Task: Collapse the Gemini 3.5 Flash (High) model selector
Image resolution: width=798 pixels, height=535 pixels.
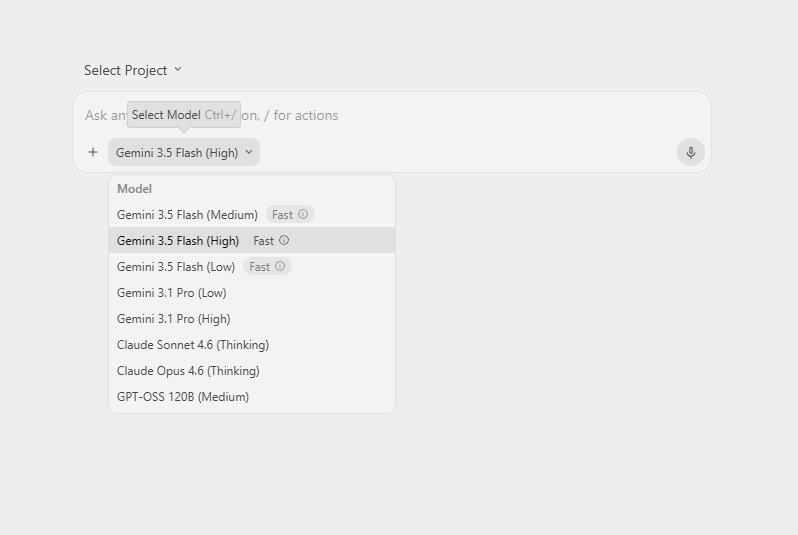Action: pyautogui.click(x=184, y=152)
